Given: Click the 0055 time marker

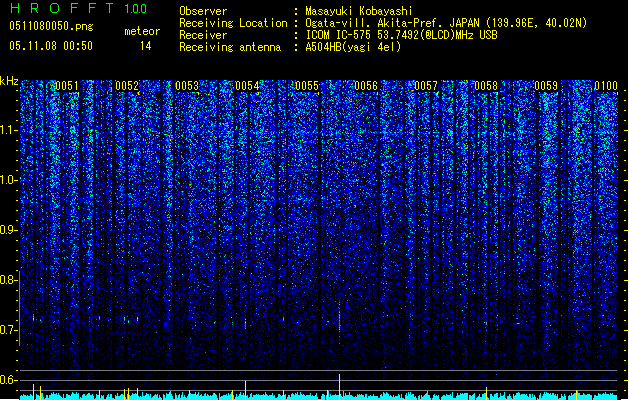Looking at the screenshot, I should (x=307, y=86).
